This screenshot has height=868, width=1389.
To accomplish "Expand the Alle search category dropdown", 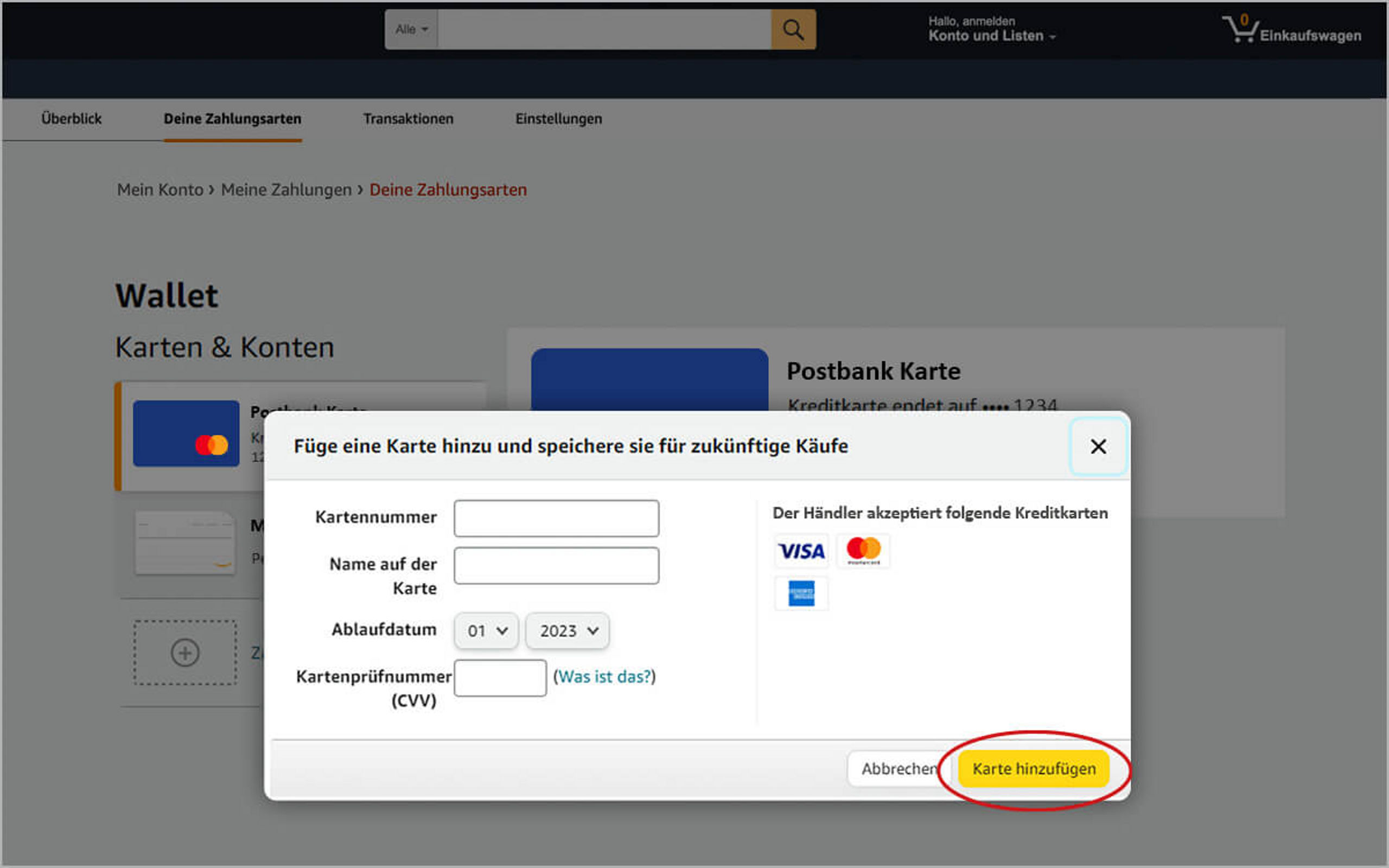I will pos(411,29).
